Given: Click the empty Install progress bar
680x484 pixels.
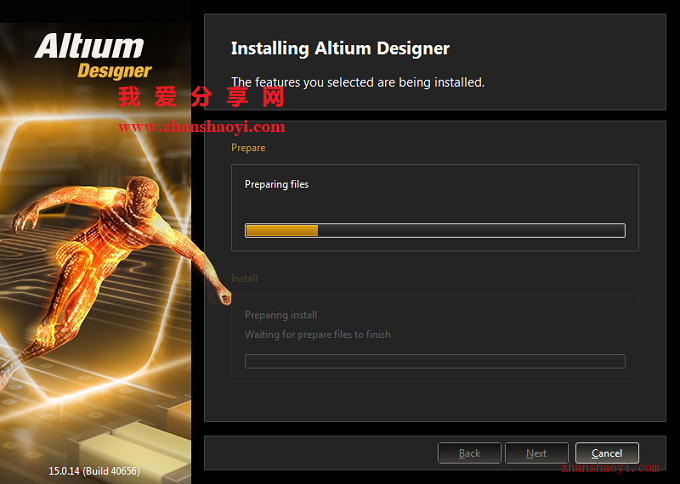Looking at the screenshot, I should tap(435, 361).
